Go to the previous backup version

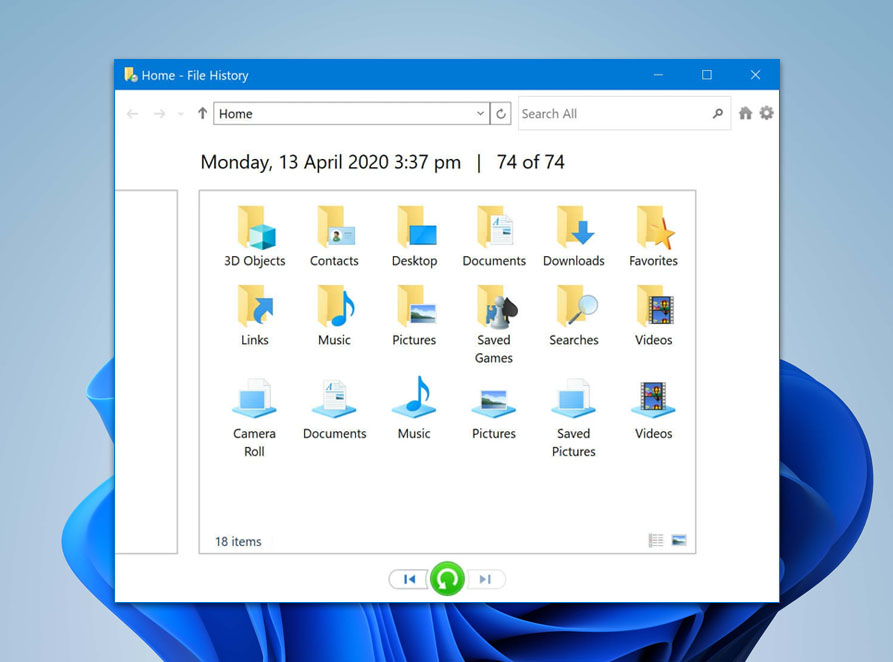(x=408, y=579)
